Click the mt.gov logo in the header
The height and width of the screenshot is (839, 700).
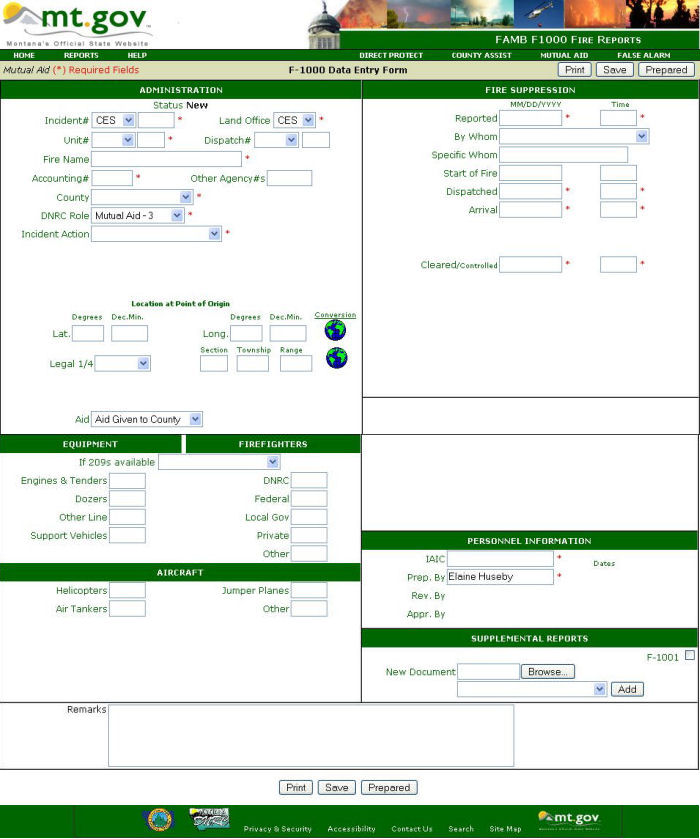[x=78, y=24]
